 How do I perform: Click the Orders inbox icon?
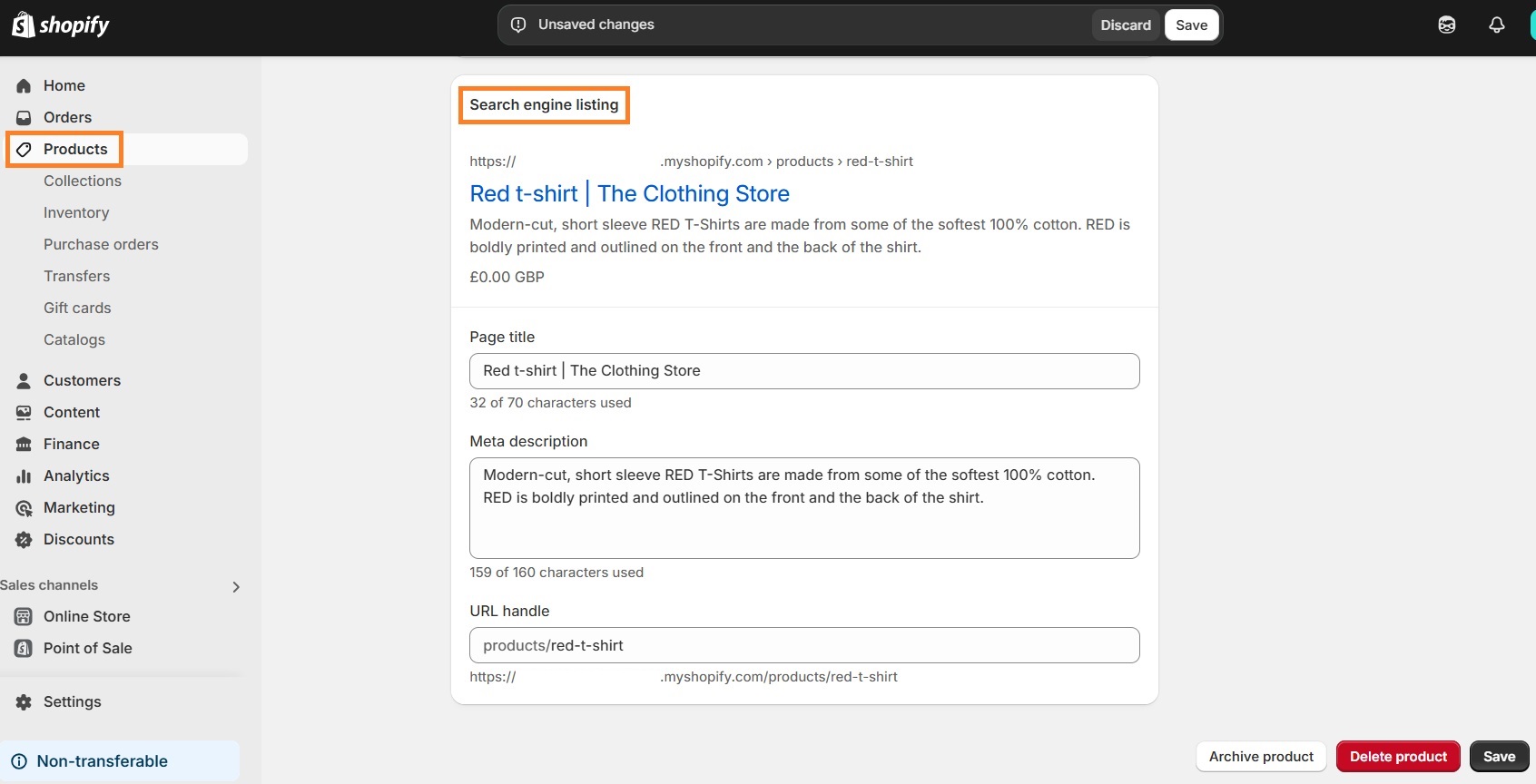tap(24, 117)
